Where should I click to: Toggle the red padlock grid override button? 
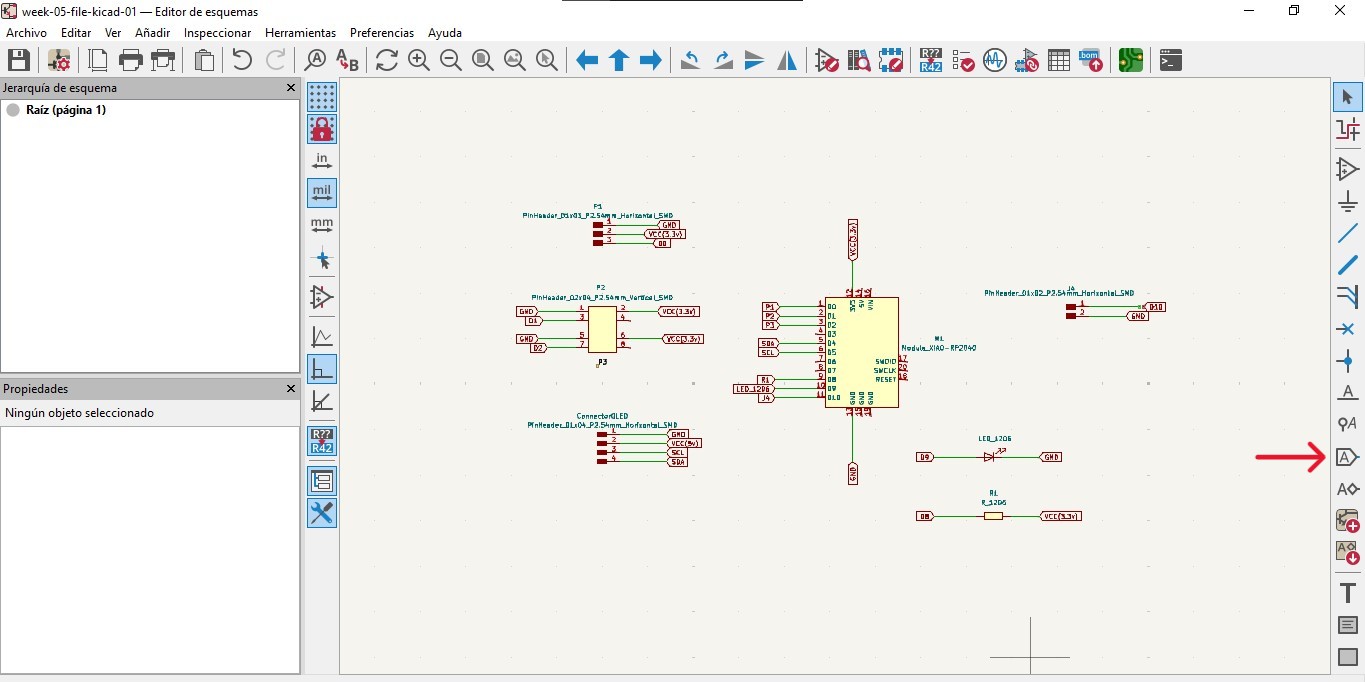[322, 129]
